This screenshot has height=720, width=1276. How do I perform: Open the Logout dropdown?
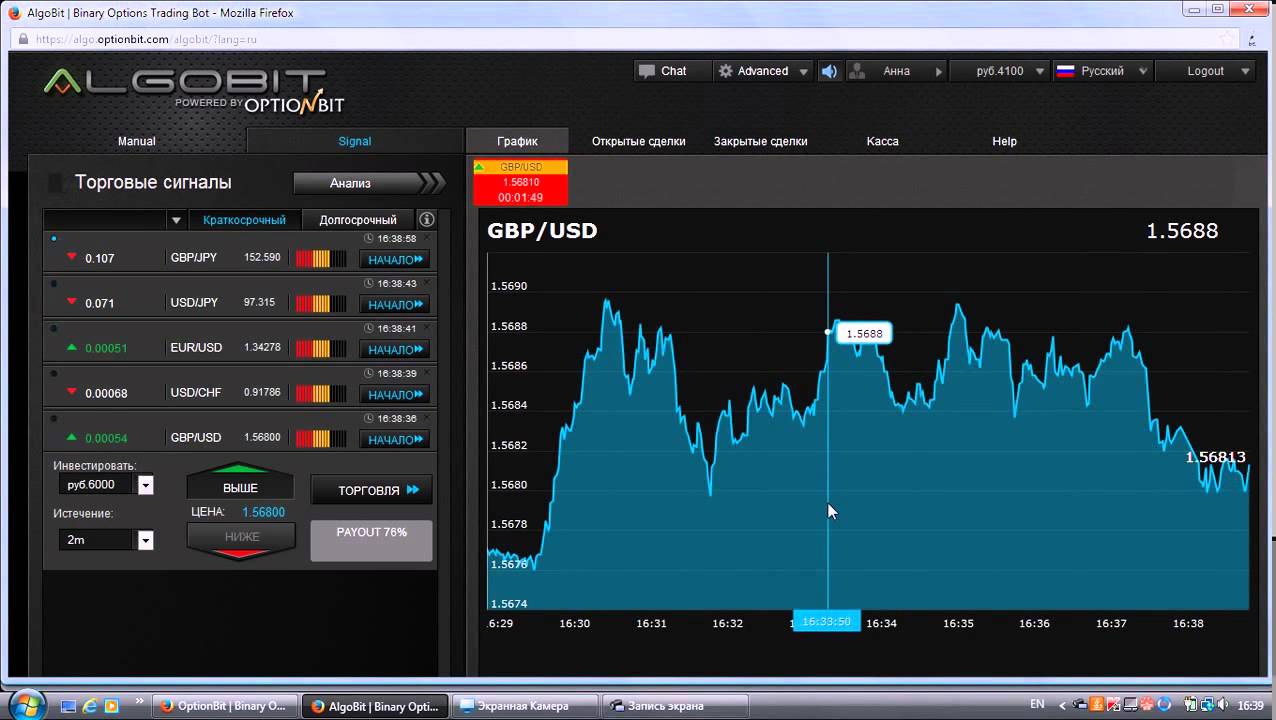[x=1205, y=71]
